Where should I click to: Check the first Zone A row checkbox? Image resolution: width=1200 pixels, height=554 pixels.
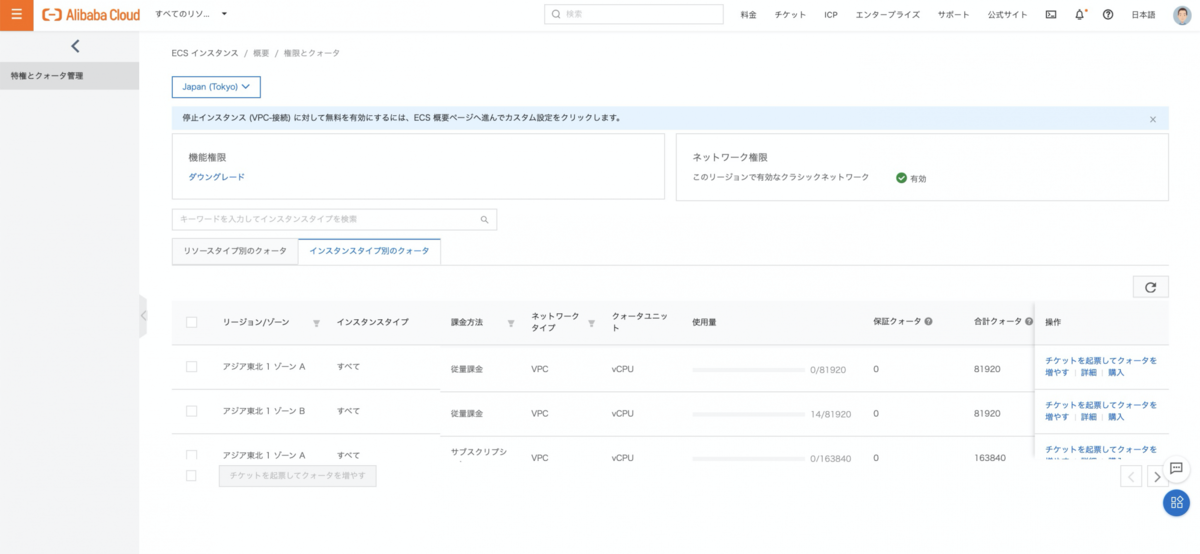click(192, 367)
